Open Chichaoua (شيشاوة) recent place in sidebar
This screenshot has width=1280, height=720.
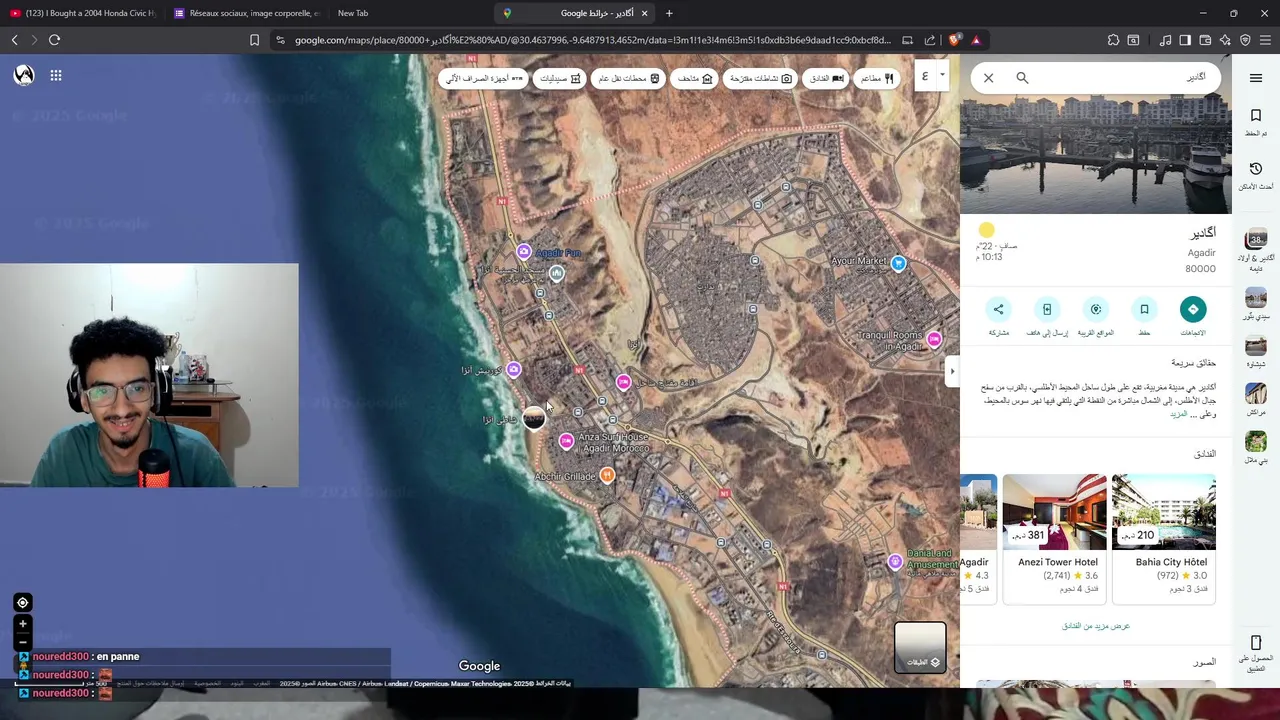(1256, 352)
